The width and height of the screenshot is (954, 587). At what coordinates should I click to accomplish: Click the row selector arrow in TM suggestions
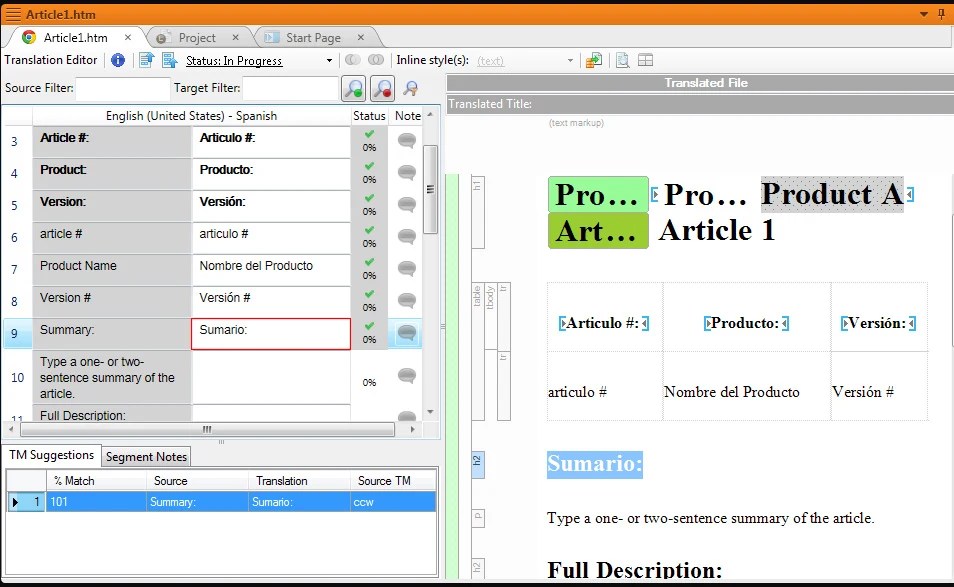15,502
